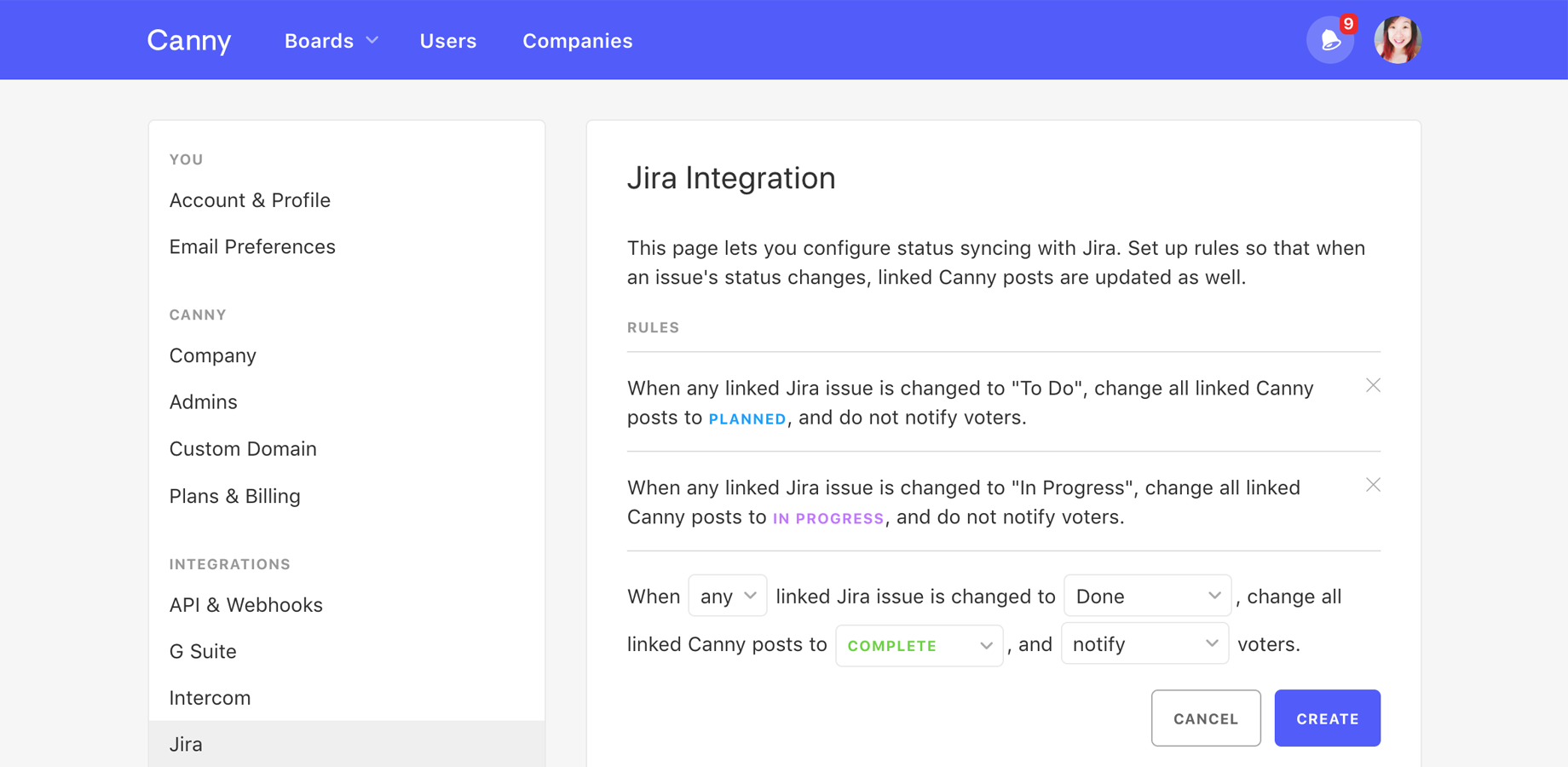Click the IN PROGRESS status label

point(828,518)
